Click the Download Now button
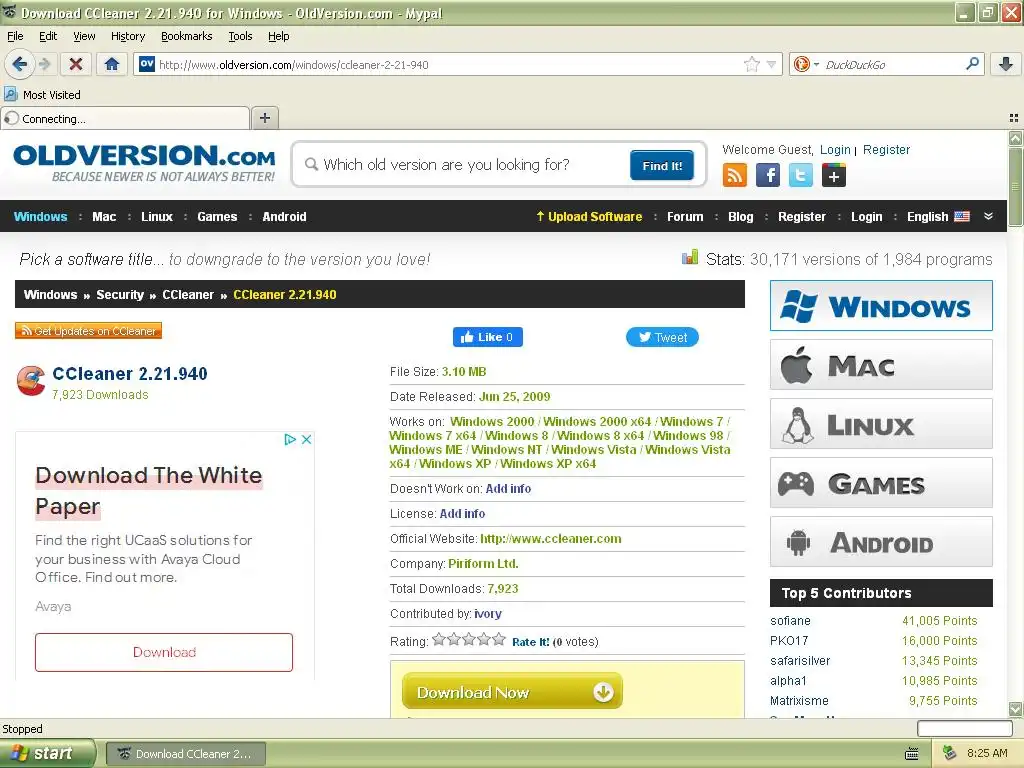This screenshot has height=768, width=1024. pos(512,692)
